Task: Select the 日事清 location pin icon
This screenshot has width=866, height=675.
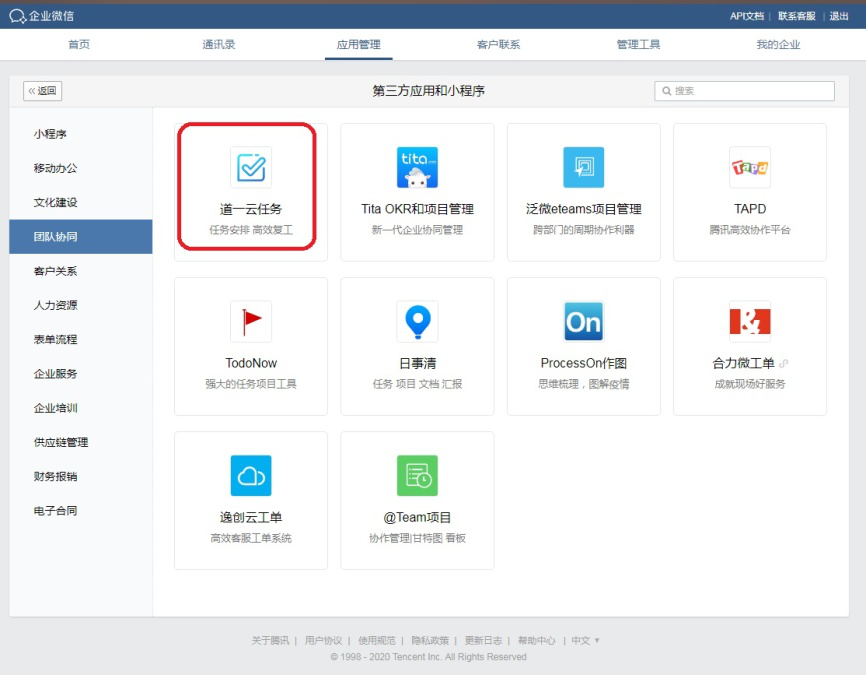Action: [x=417, y=322]
